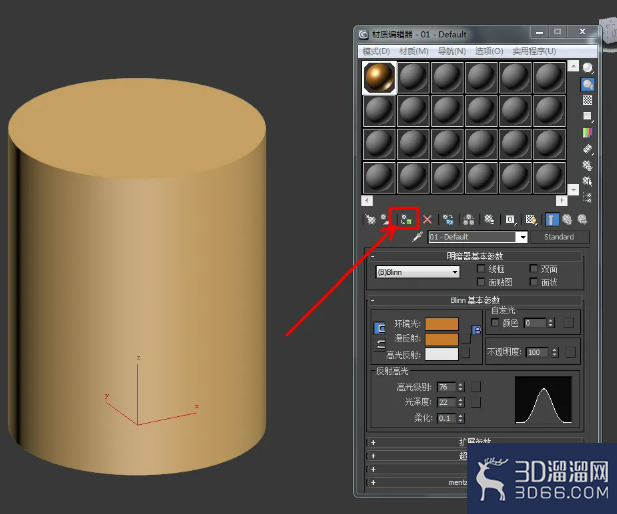Toggle the Backlight icon
This screenshot has width=617, height=514.
click(x=587, y=84)
